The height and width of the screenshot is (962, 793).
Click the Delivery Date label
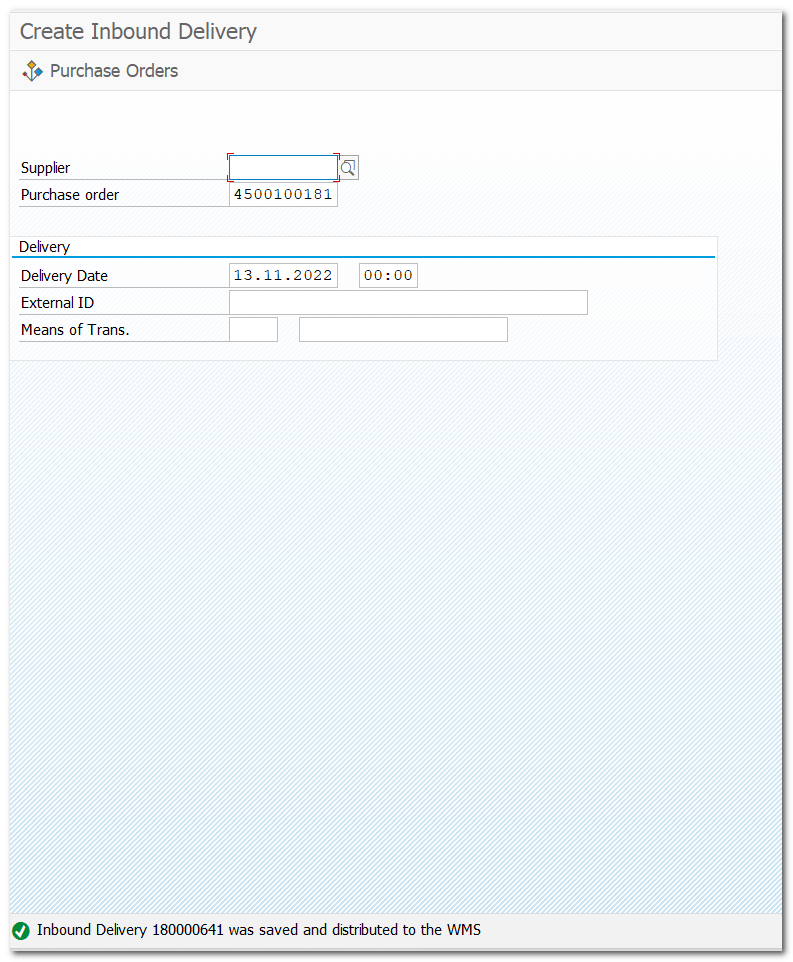point(64,276)
